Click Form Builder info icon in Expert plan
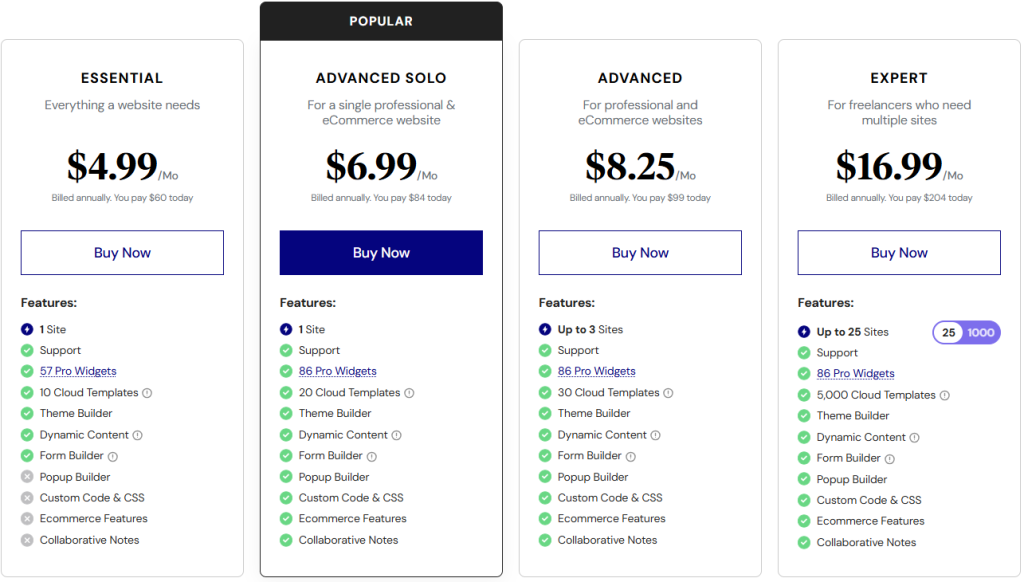1024x582 pixels. 889,459
